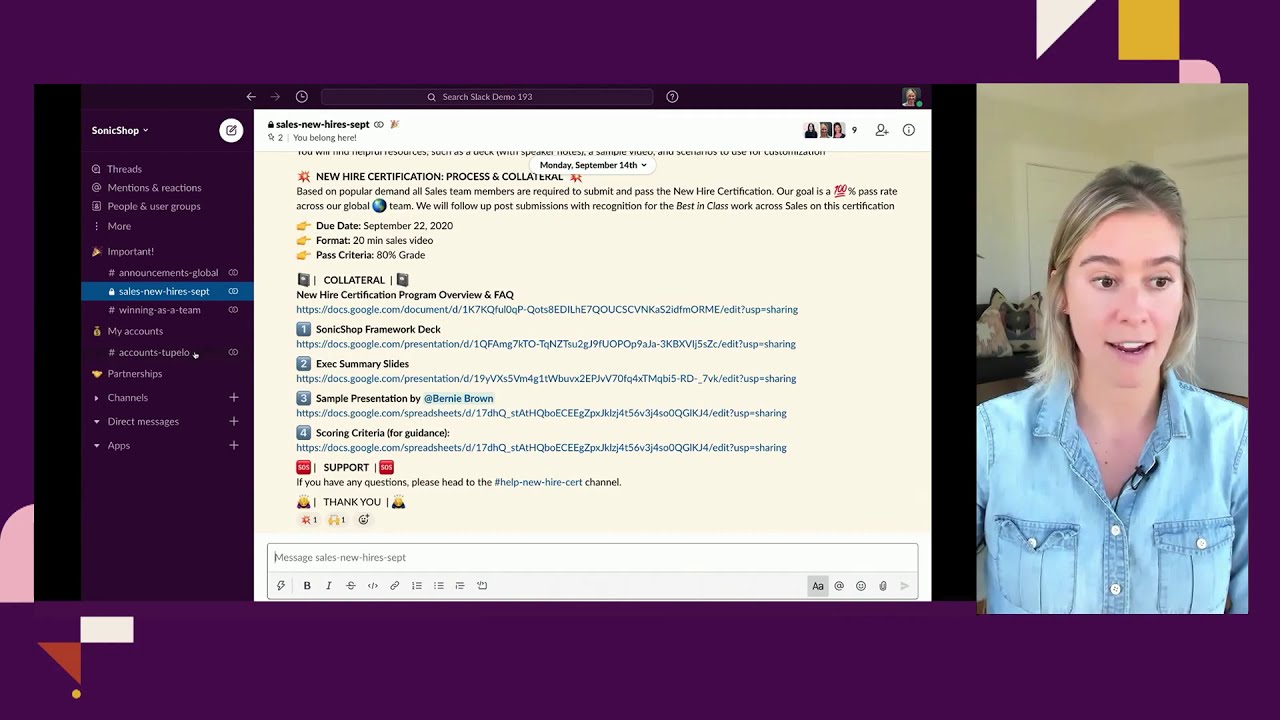Open the history clock icon

point(301,97)
